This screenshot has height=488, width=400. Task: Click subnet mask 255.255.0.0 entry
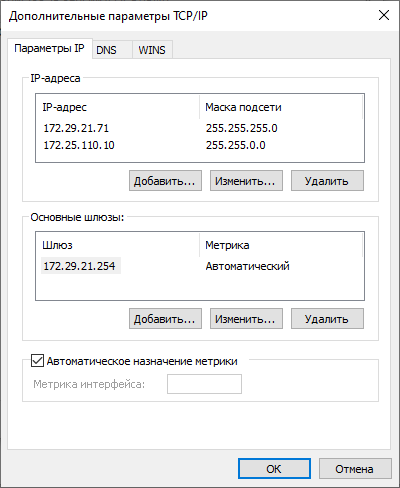[235, 145]
